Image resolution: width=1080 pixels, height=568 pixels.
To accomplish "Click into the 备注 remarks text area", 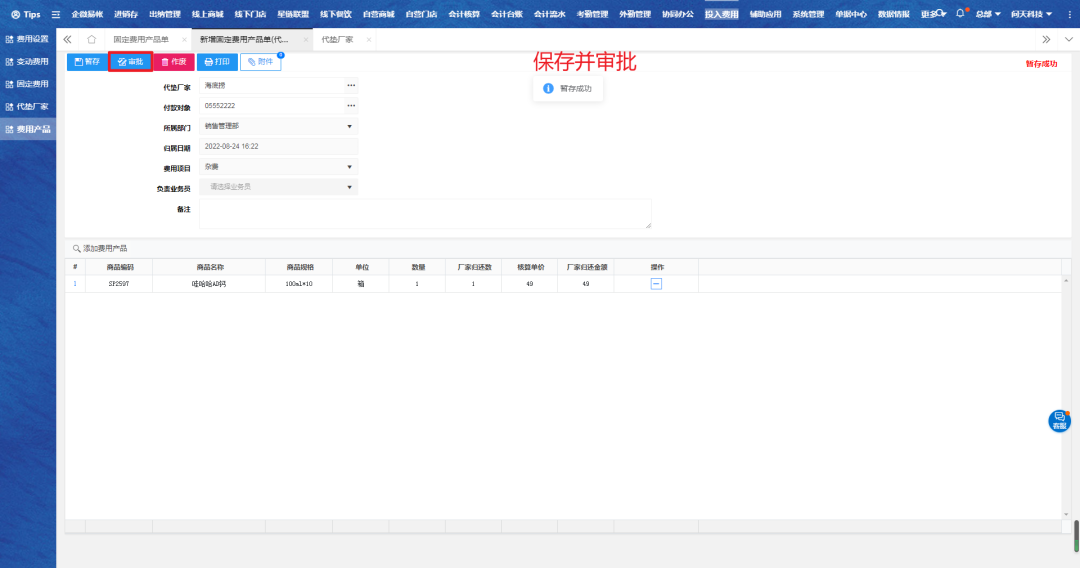I will 425,213.
